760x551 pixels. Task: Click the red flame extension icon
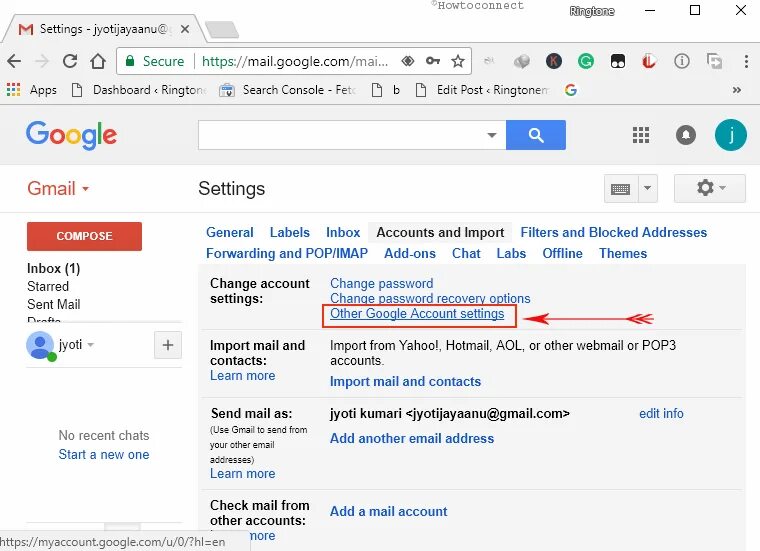tap(649, 61)
